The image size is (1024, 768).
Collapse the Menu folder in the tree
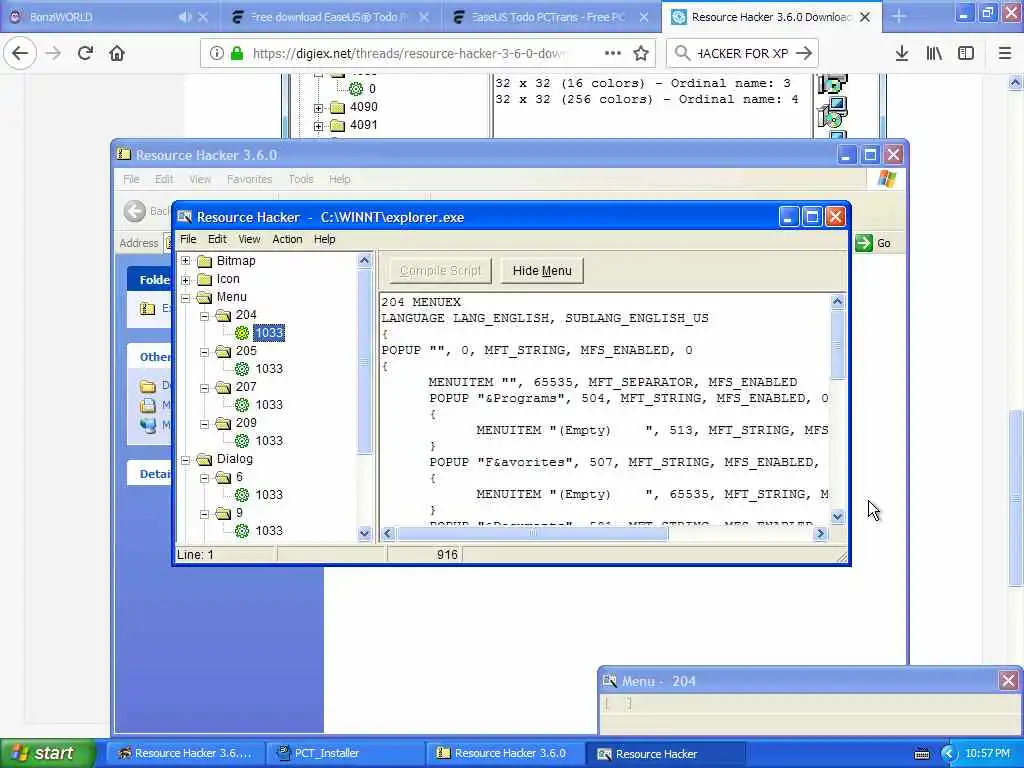pyautogui.click(x=185, y=297)
